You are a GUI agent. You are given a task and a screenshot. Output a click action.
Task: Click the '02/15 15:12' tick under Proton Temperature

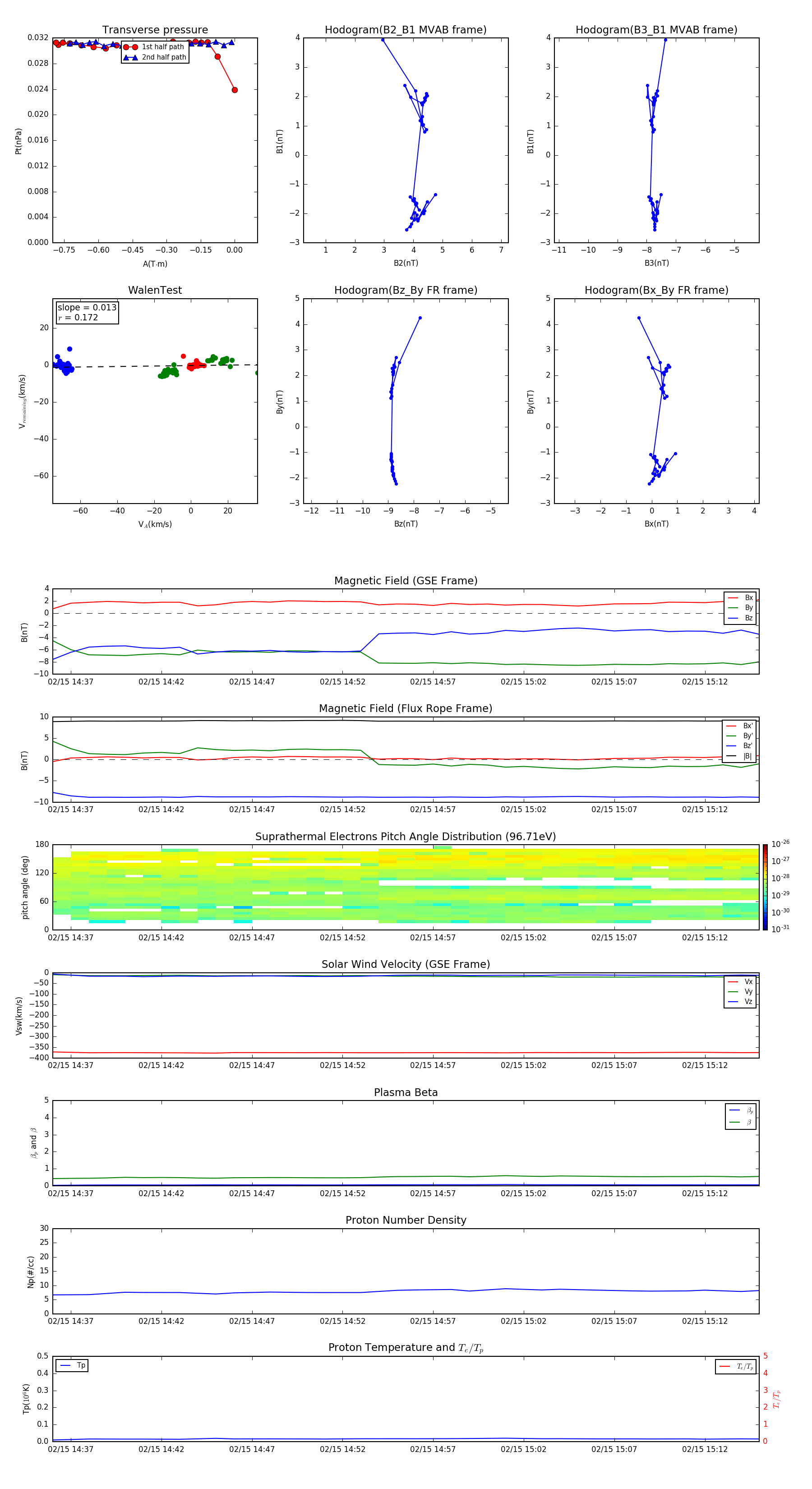point(705,1449)
